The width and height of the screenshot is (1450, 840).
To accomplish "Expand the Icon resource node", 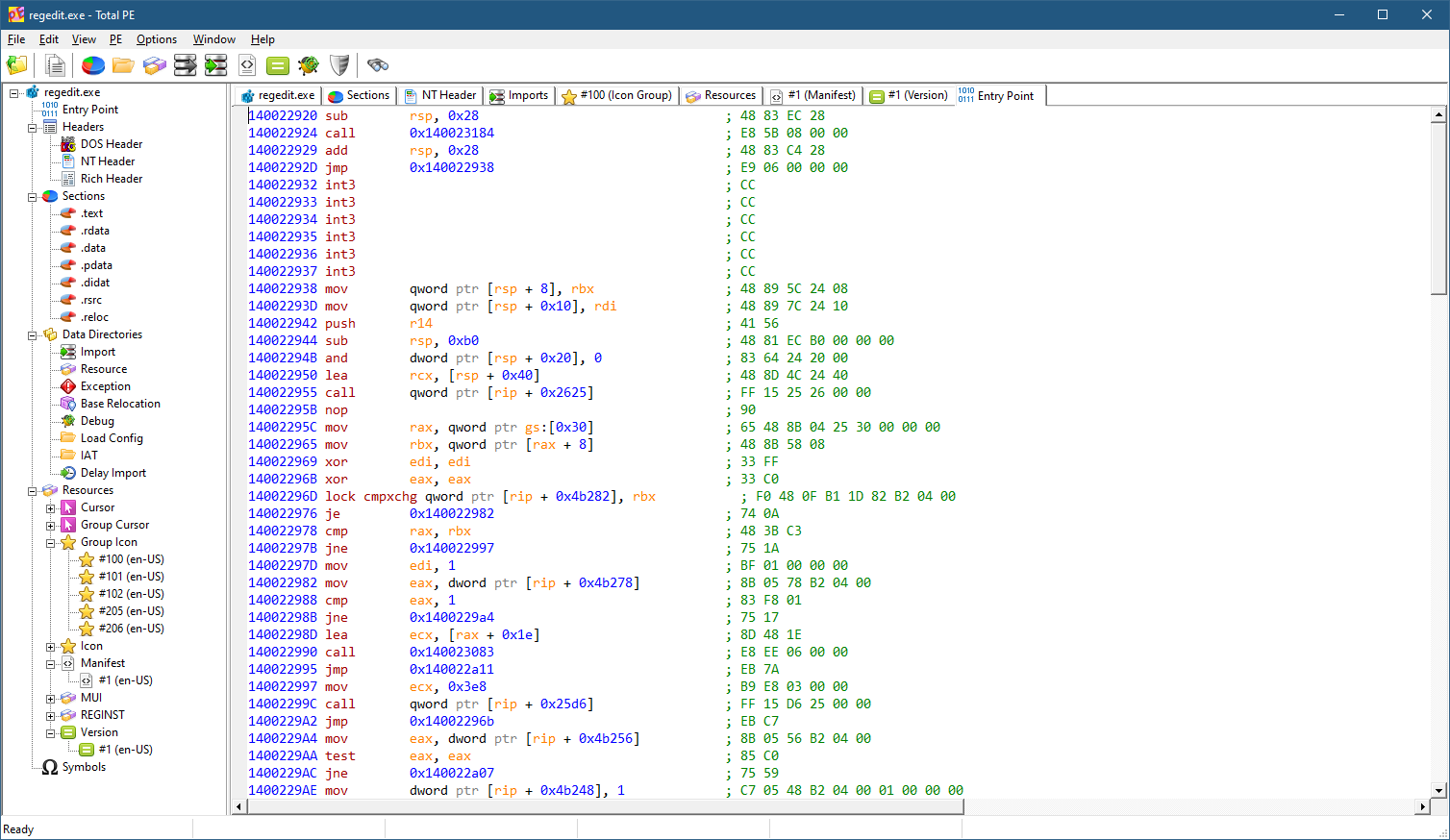I will pos(51,647).
